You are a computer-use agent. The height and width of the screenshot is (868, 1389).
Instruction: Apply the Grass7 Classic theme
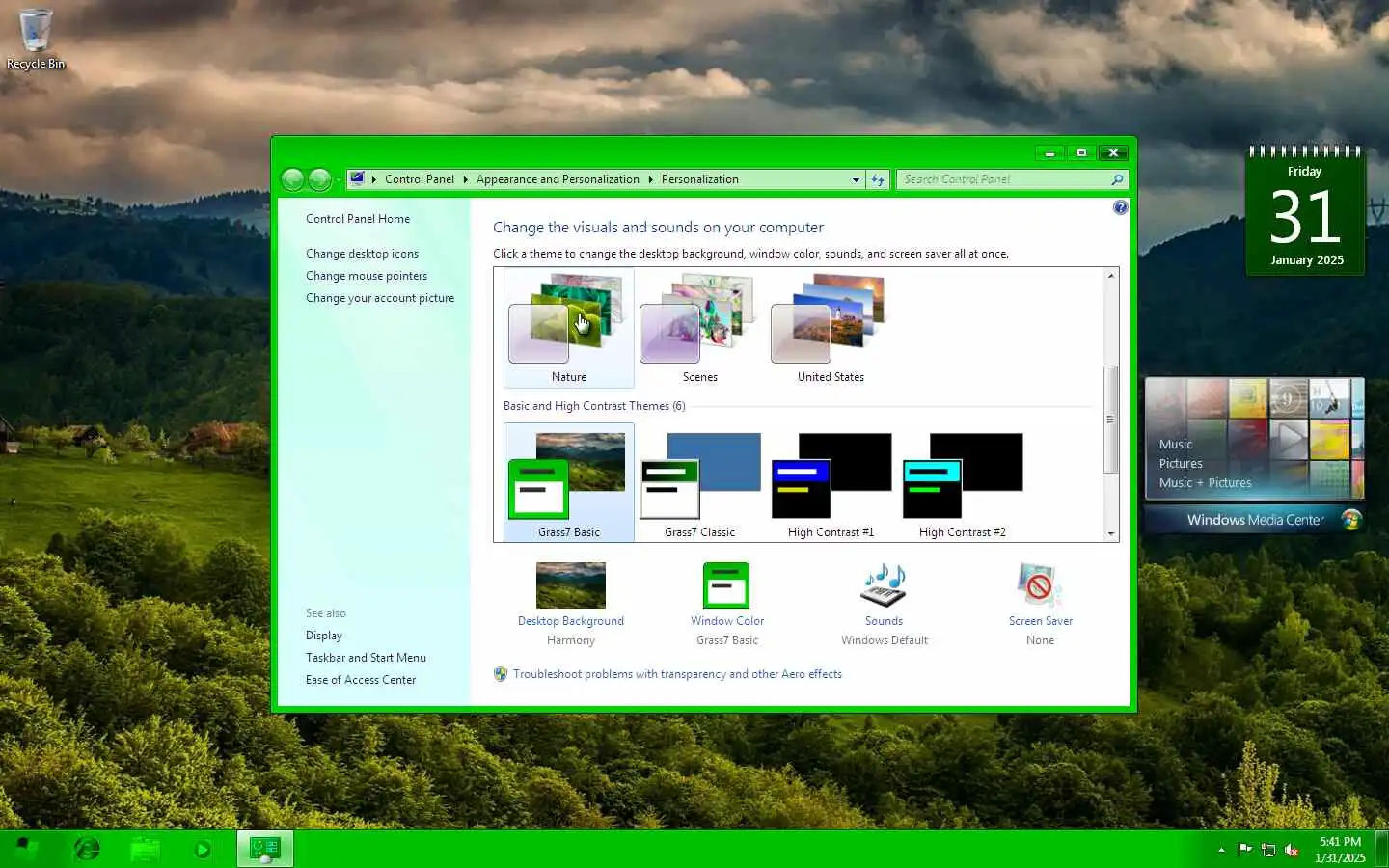coord(700,482)
